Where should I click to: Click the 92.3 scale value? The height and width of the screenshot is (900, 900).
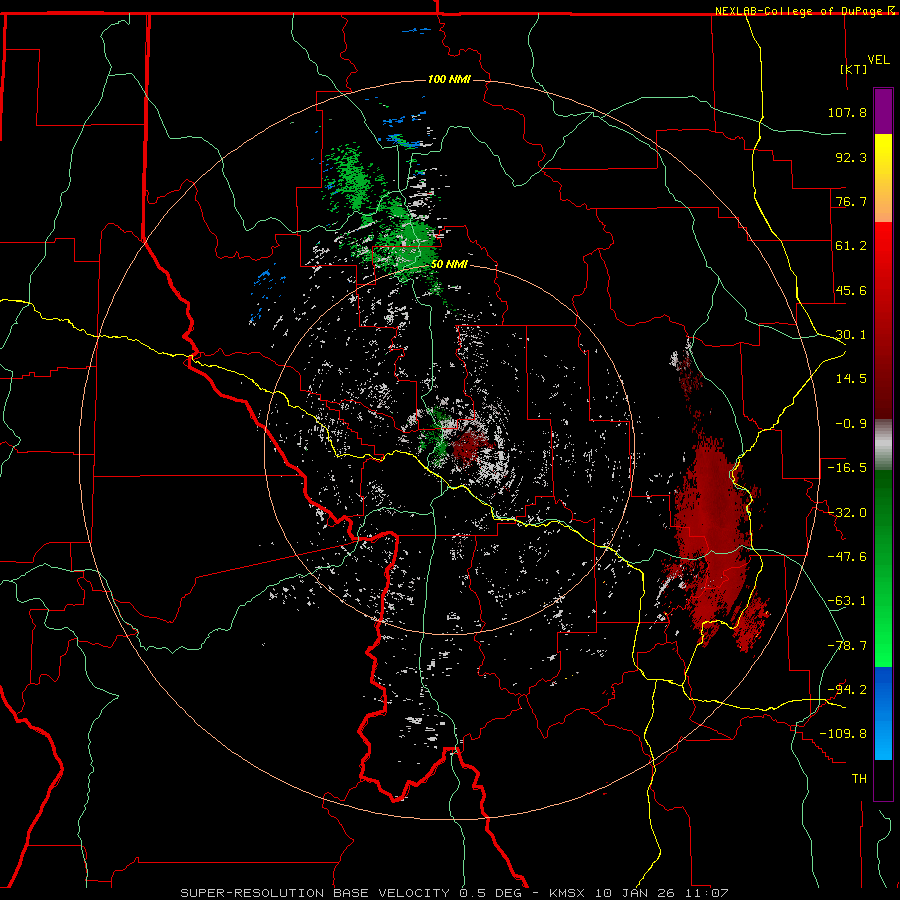tap(851, 157)
